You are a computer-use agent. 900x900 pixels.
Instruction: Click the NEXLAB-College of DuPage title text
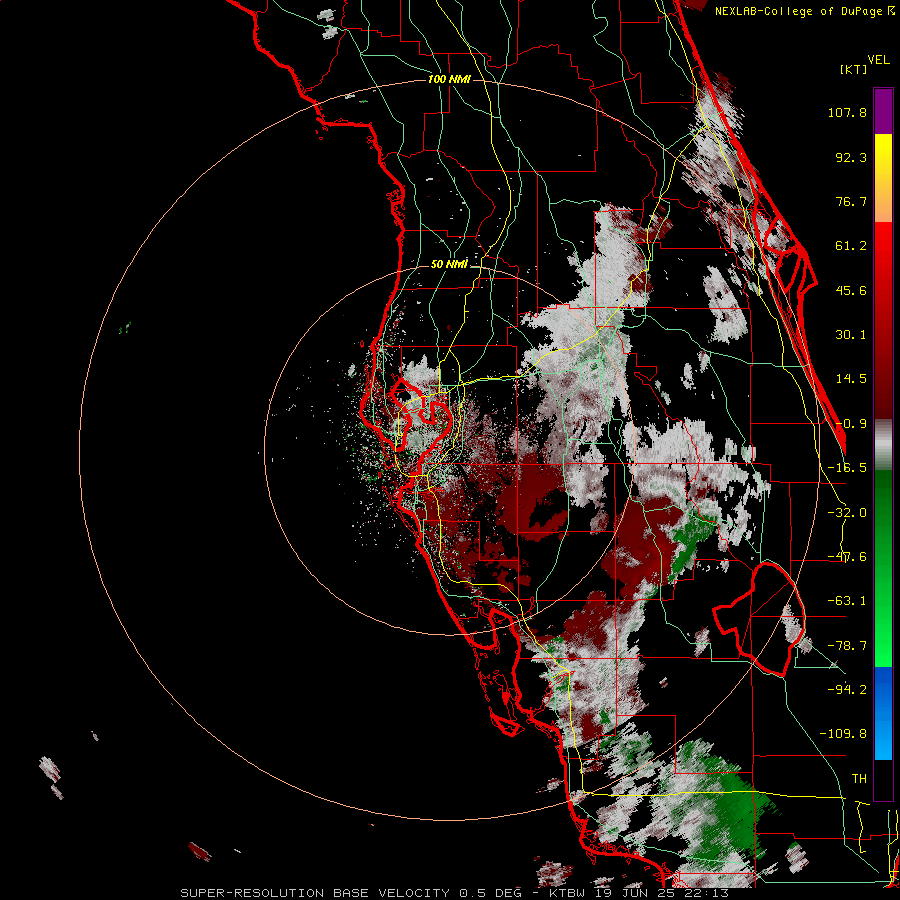coord(804,11)
